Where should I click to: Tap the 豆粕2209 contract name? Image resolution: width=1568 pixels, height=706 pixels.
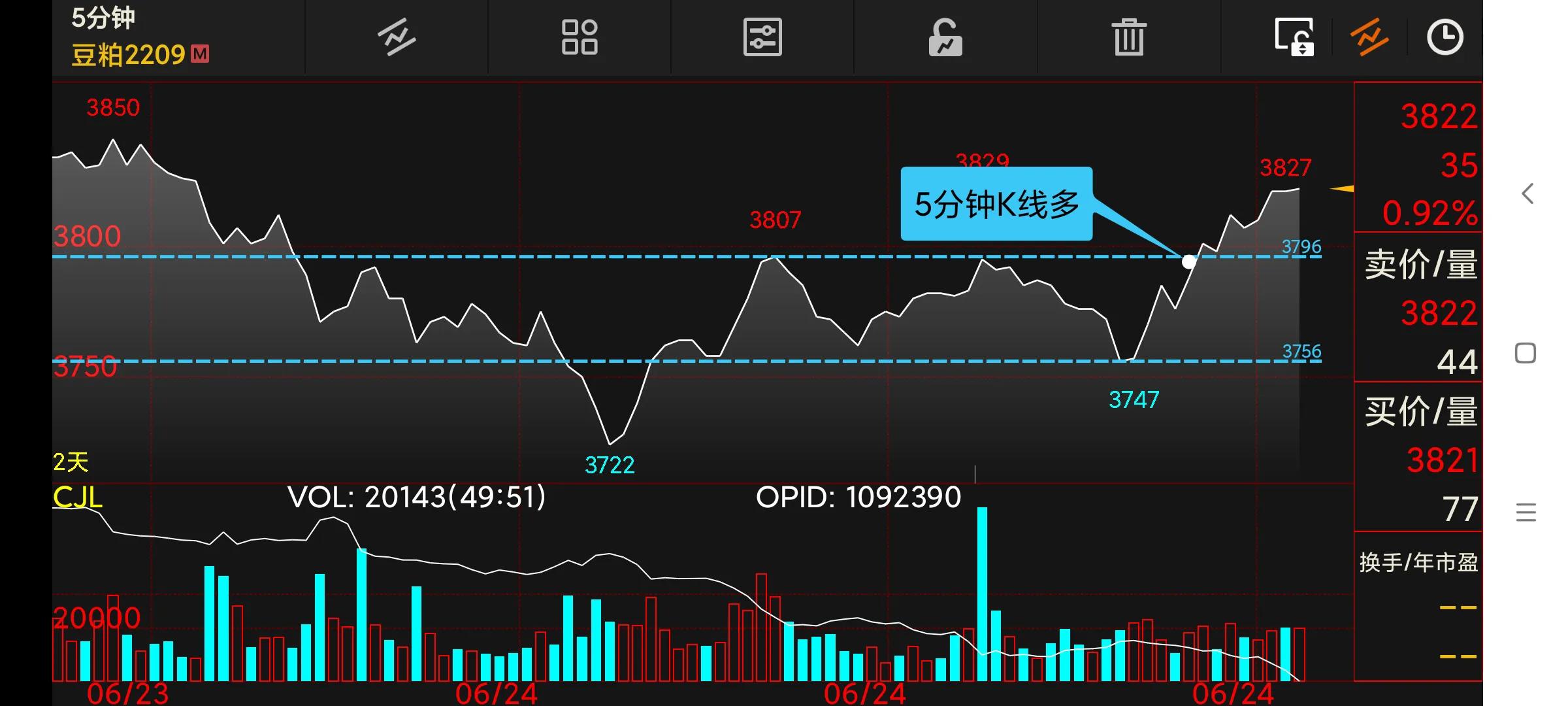tap(129, 55)
